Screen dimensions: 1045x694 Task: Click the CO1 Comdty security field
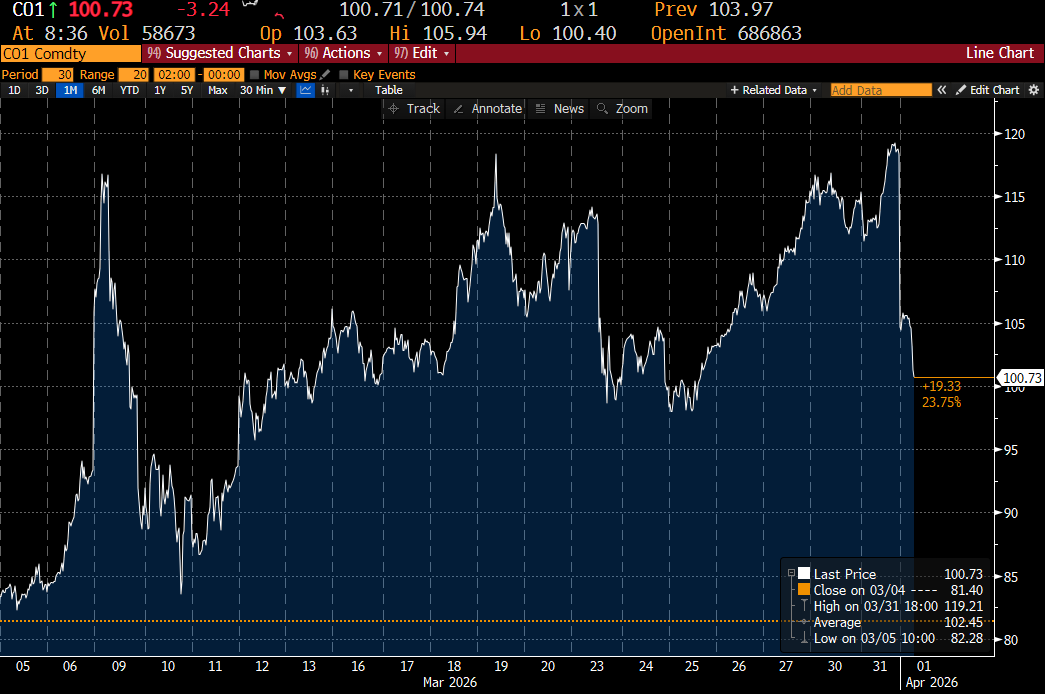click(x=71, y=54)
